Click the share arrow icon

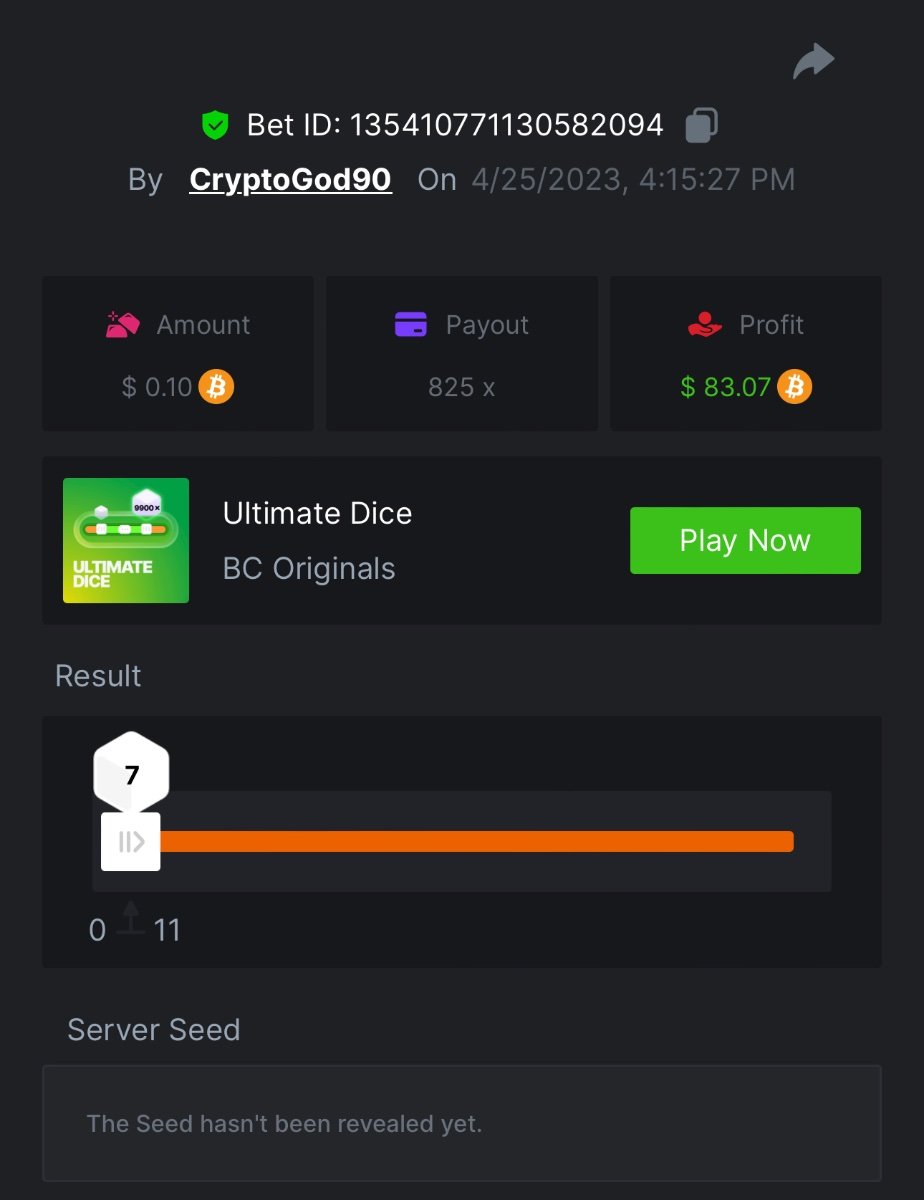814,62
